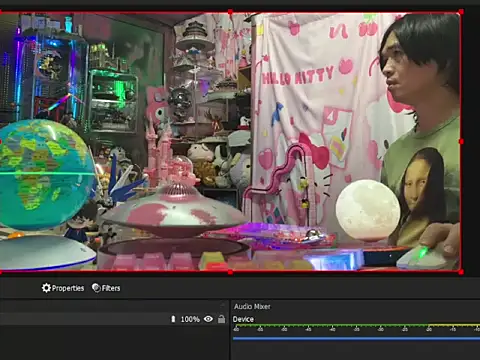This screenshot has height=360, width=480.
Task: Click the battery icon beside 100%
Action: point(173,319)
